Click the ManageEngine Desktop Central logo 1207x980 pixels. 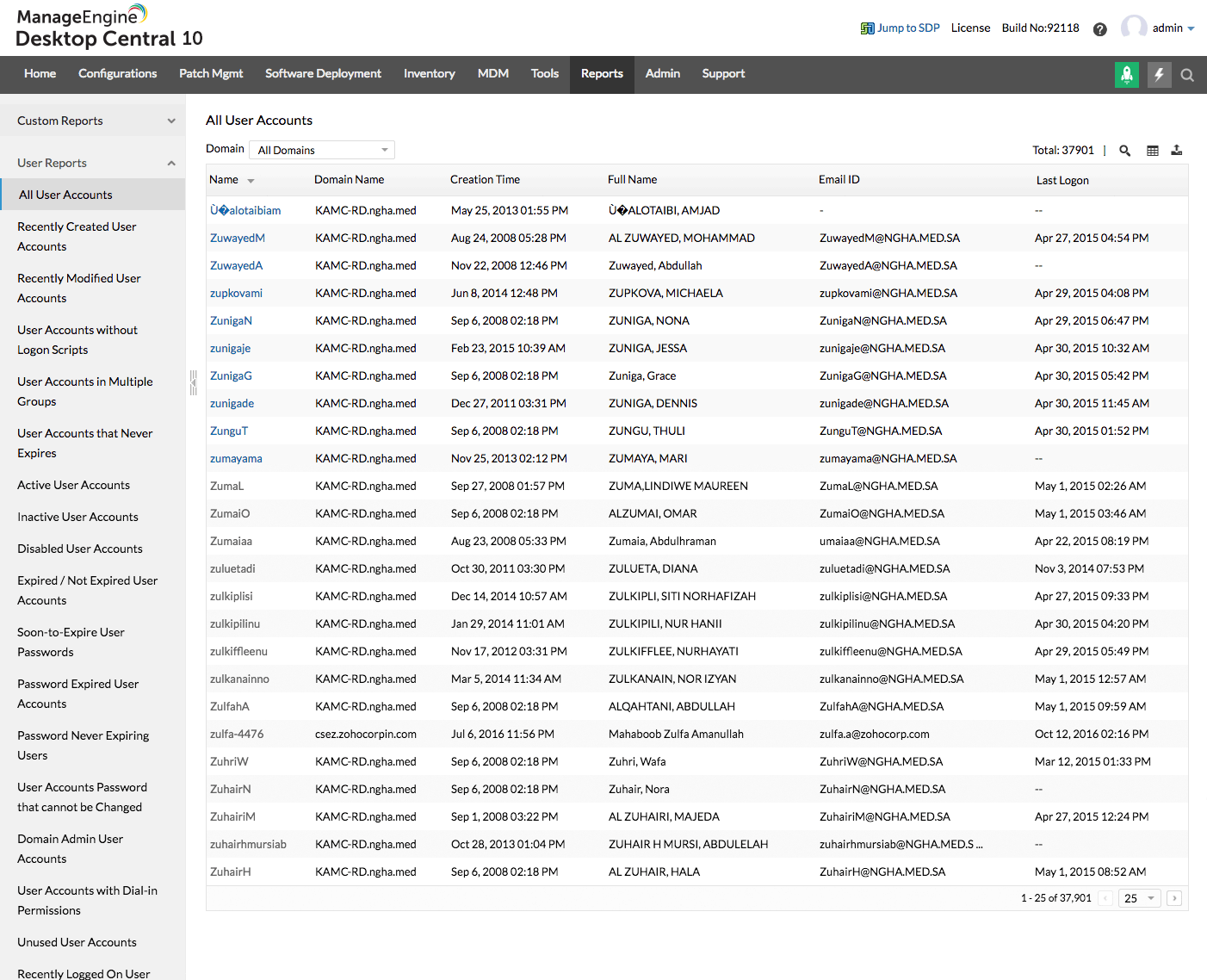108,28
